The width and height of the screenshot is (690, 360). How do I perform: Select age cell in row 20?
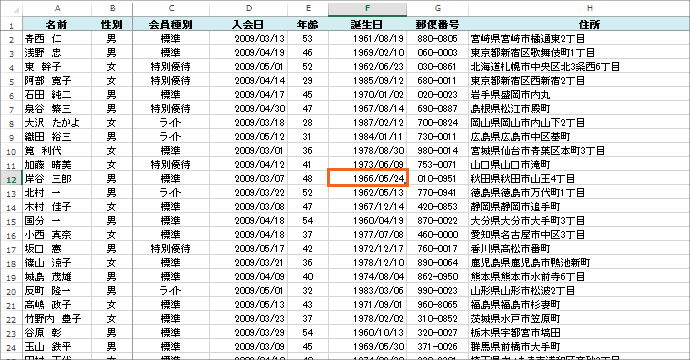pyautogui.click(x=308, y=290)
